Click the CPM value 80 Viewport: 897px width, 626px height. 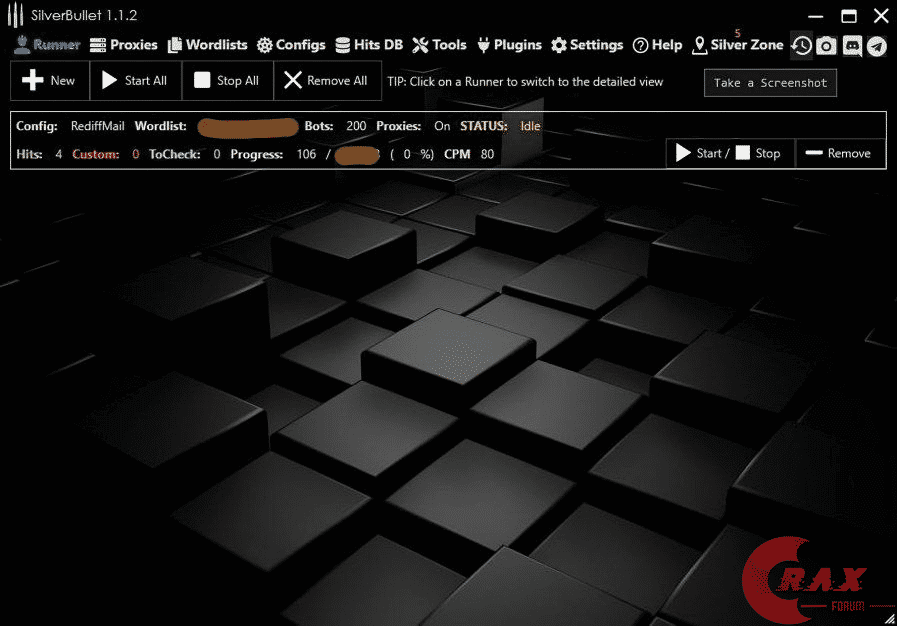pos(487,154)
